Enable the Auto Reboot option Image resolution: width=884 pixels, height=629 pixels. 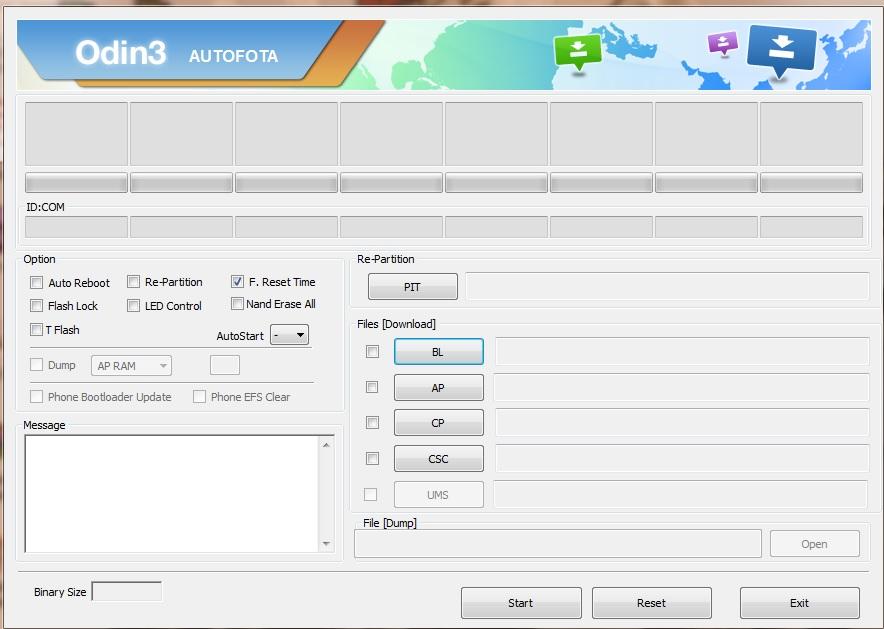point(37,282)
